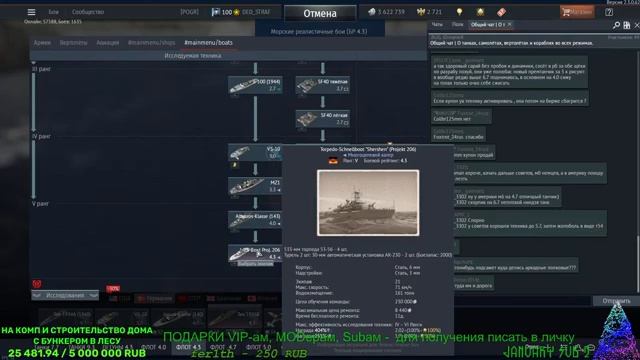Open the Полк chat tab
The height and width of the screenshot is (360, 640).
(458, 24)
